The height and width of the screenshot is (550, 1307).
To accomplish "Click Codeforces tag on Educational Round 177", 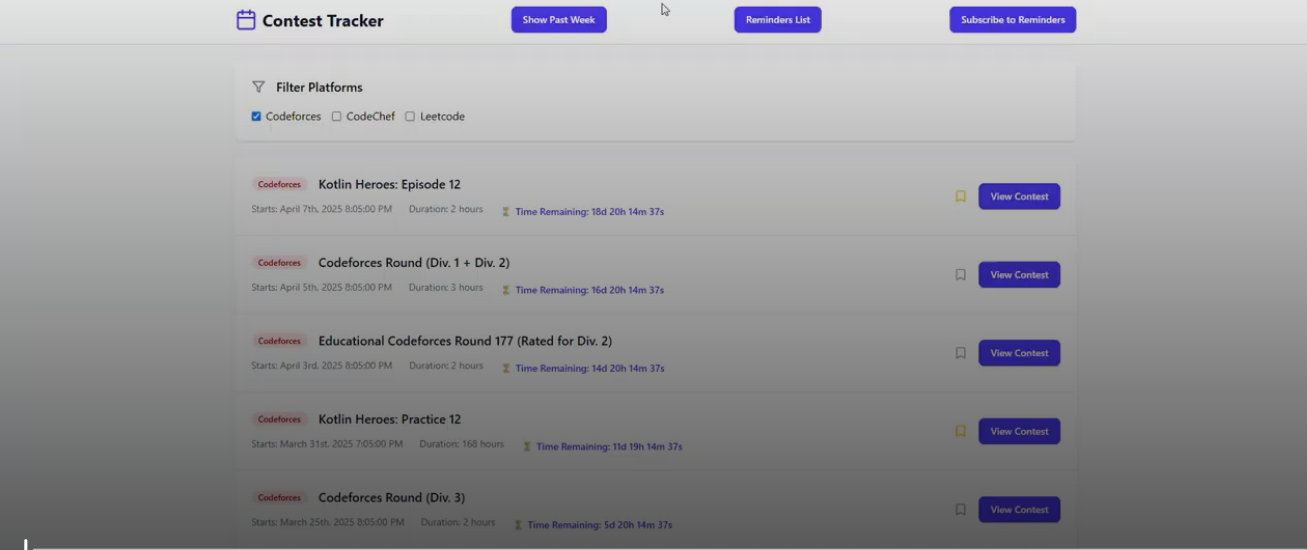I will (x=279, y=341).
